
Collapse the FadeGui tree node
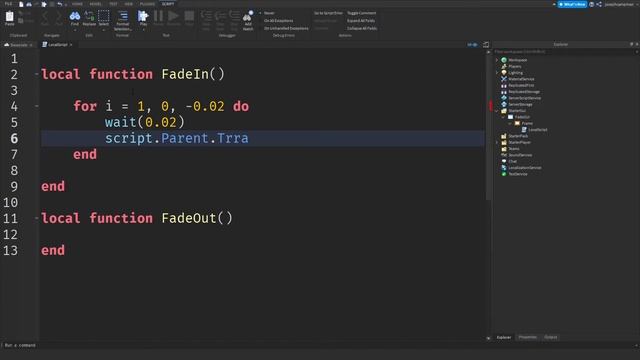coord(503,117)
